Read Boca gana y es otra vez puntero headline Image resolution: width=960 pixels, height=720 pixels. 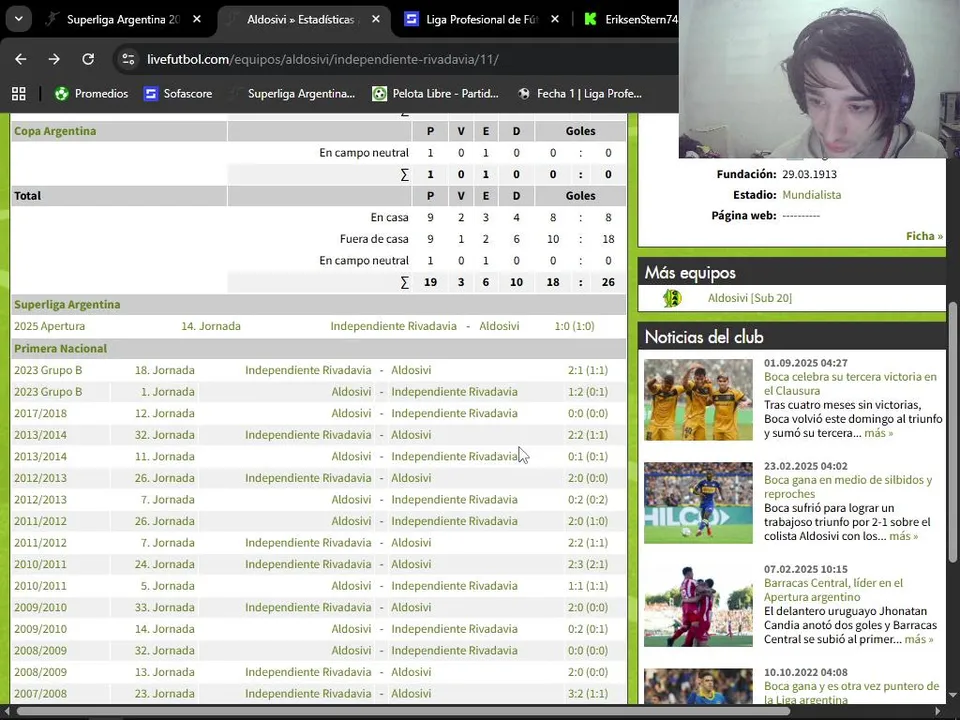tap(852, 693)
